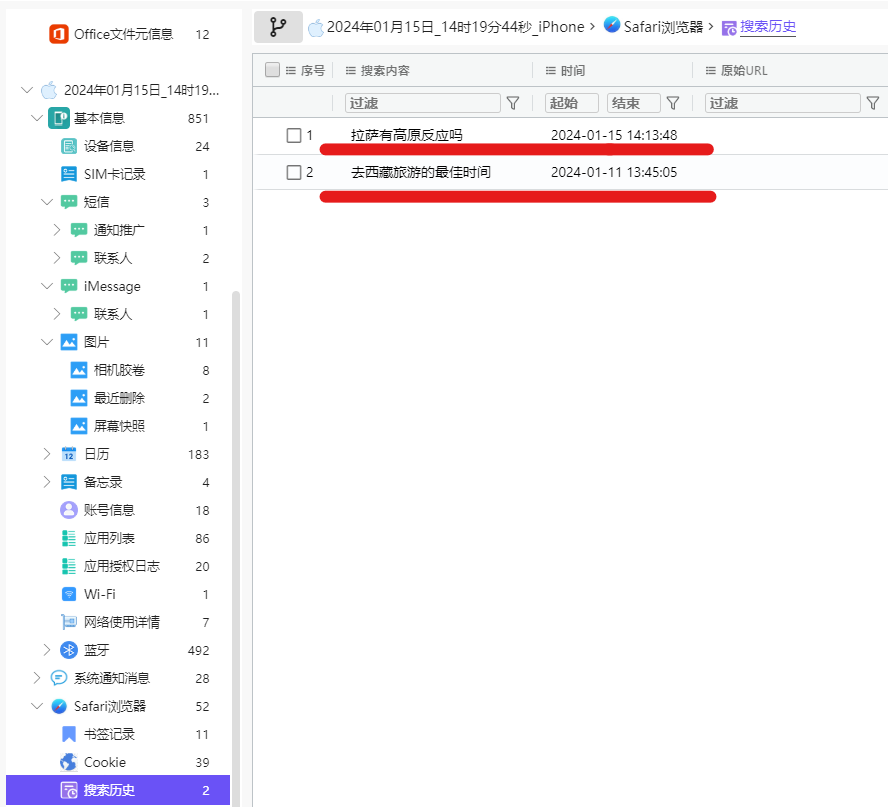The height and width of the screenshot is (807, 888).
Task: Check row 1 拉萨有高原反应吗 checkbox
Action: [293, 135]
